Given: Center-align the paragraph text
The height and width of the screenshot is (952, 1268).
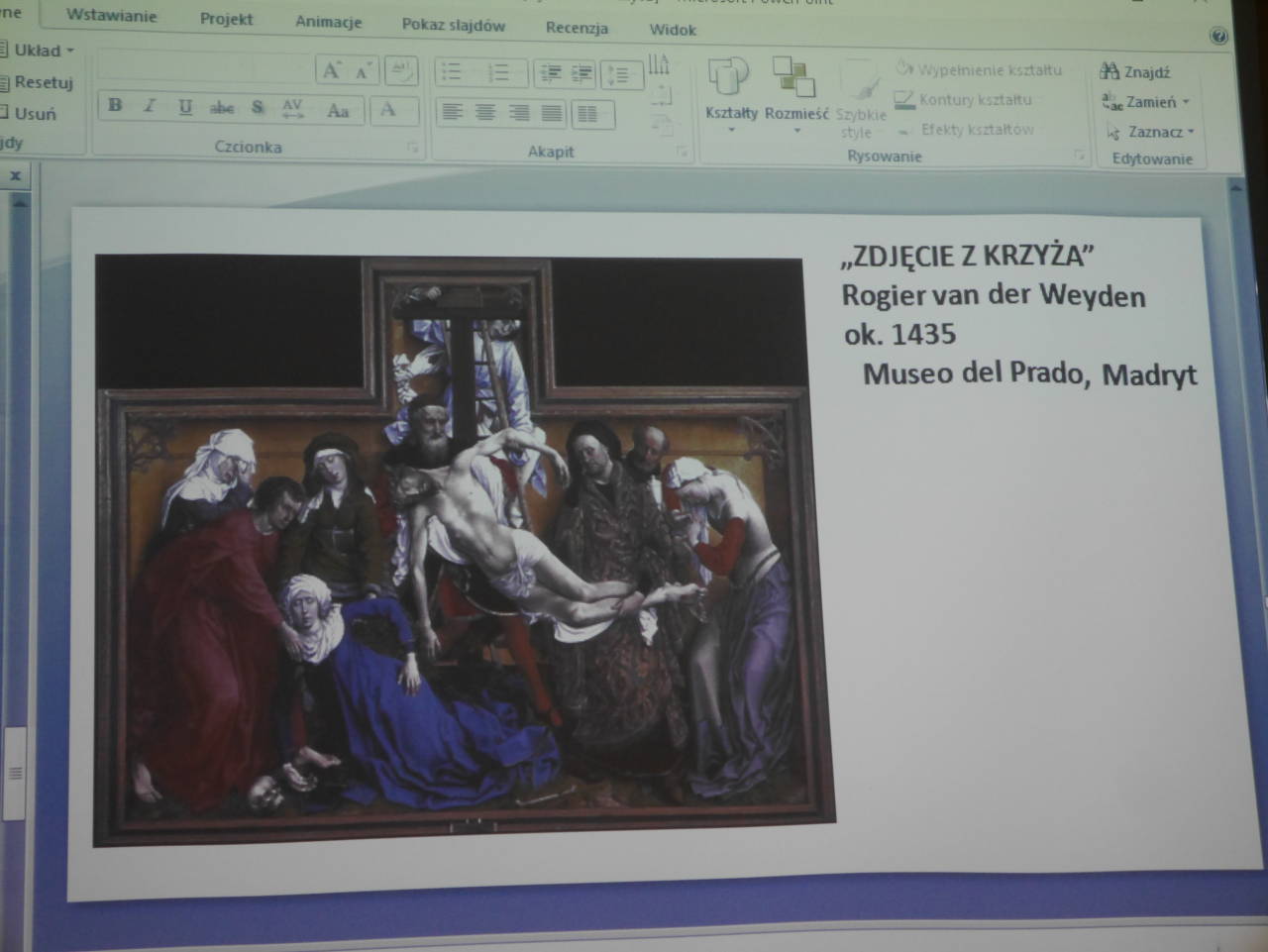Looking at the screenshot, I should tap(485, 113).
